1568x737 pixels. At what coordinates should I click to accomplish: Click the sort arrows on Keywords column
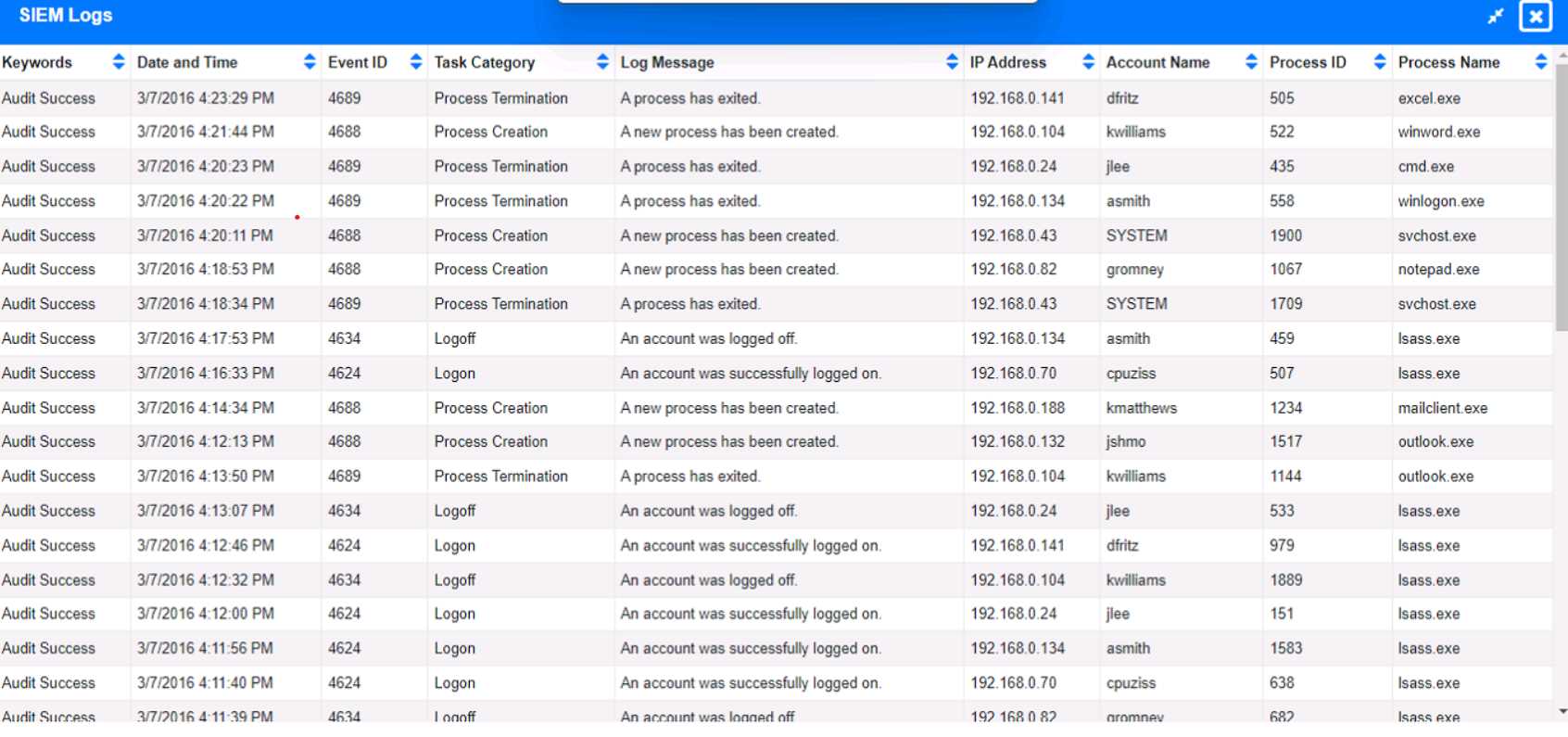pyautogui.click(x=118, y=62)
